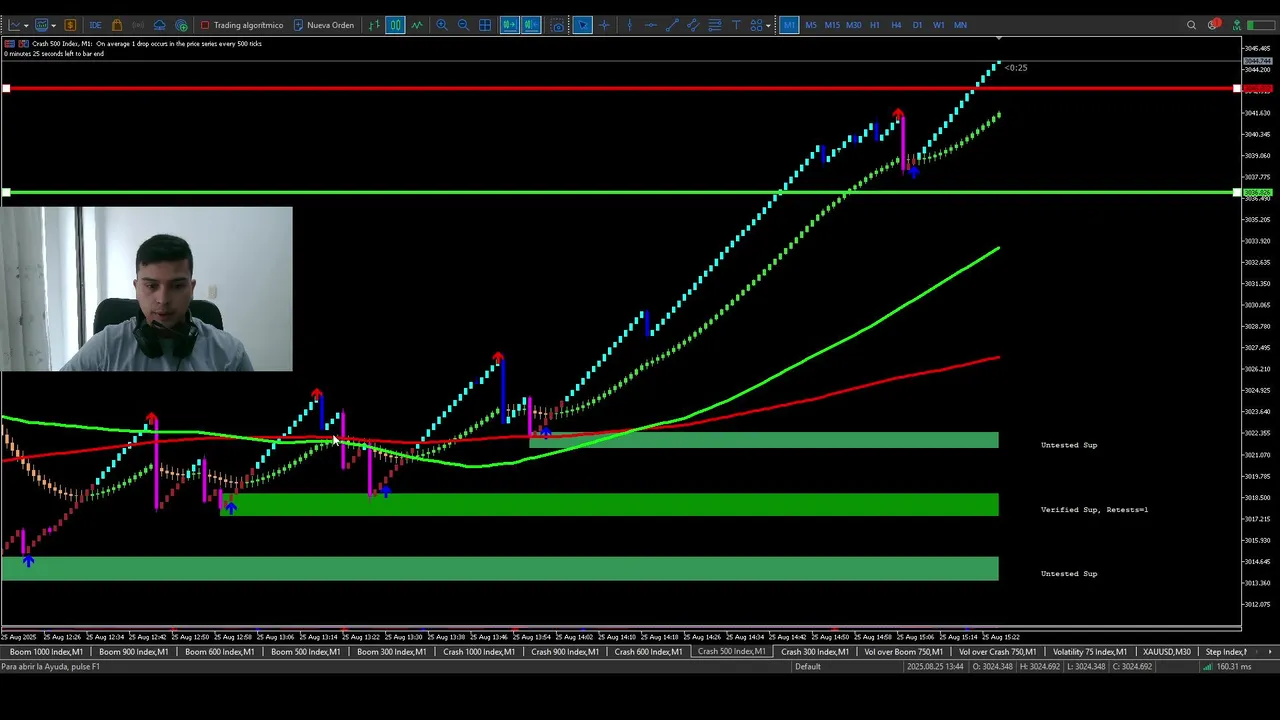Screen dimensions: 1280x720
Task: Select the vertical line drawing tool
Action: coord(629,25)
